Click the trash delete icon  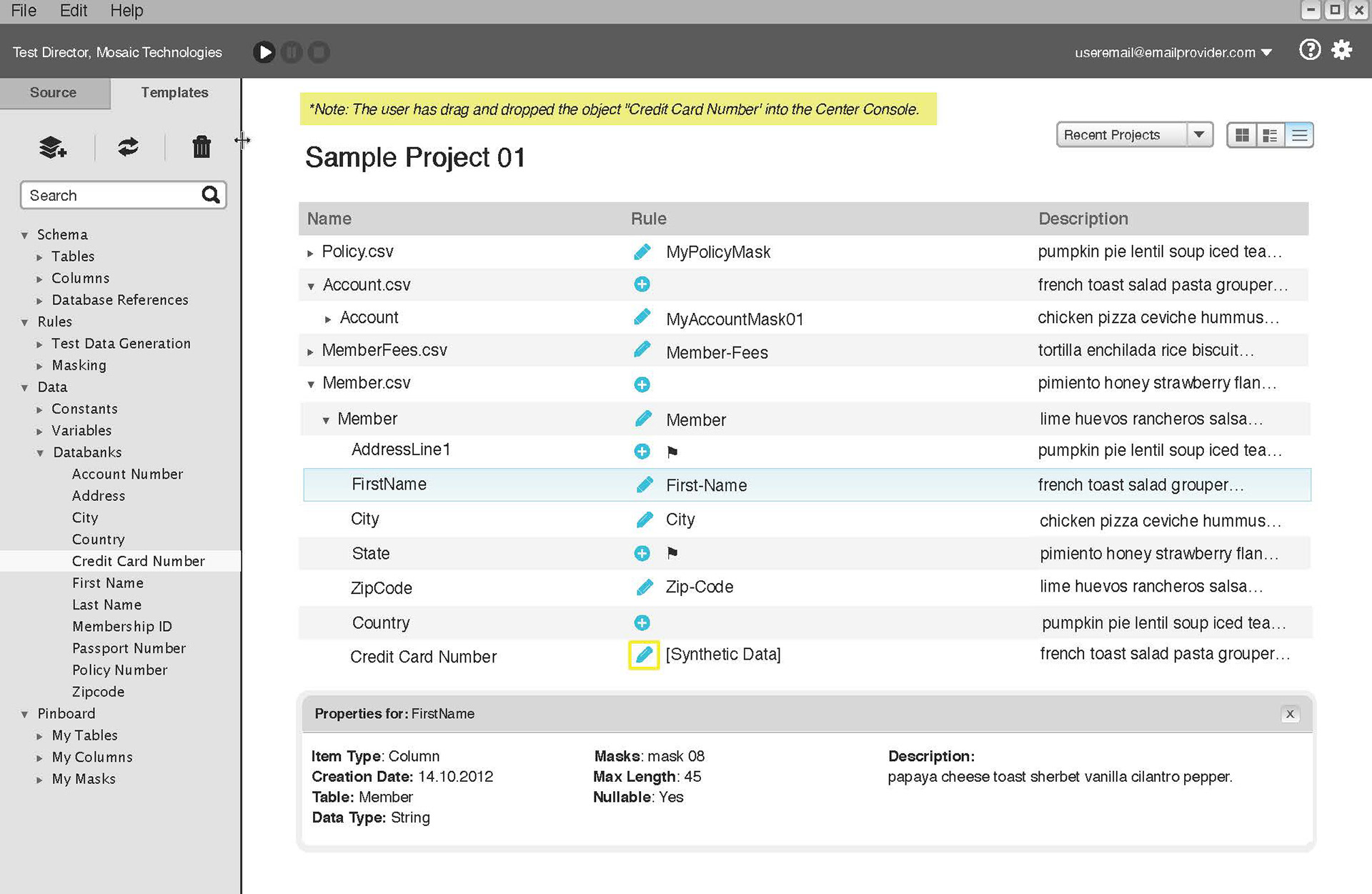(202, 146)
